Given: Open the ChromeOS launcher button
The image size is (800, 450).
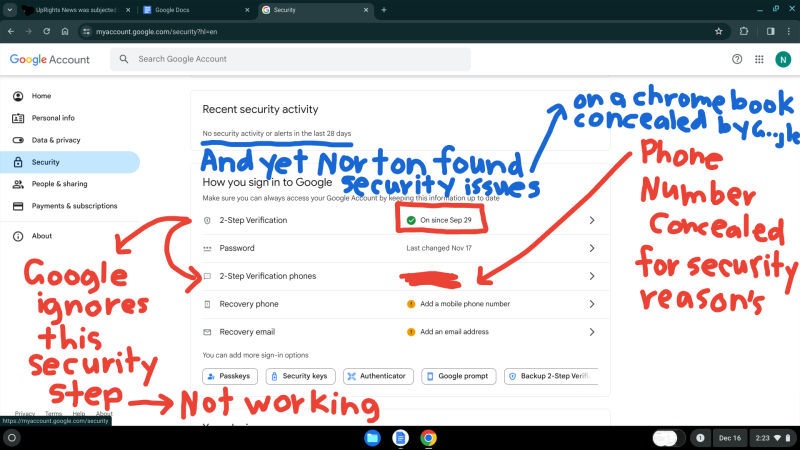Looking at the screenshot, I should pos(12,438).
